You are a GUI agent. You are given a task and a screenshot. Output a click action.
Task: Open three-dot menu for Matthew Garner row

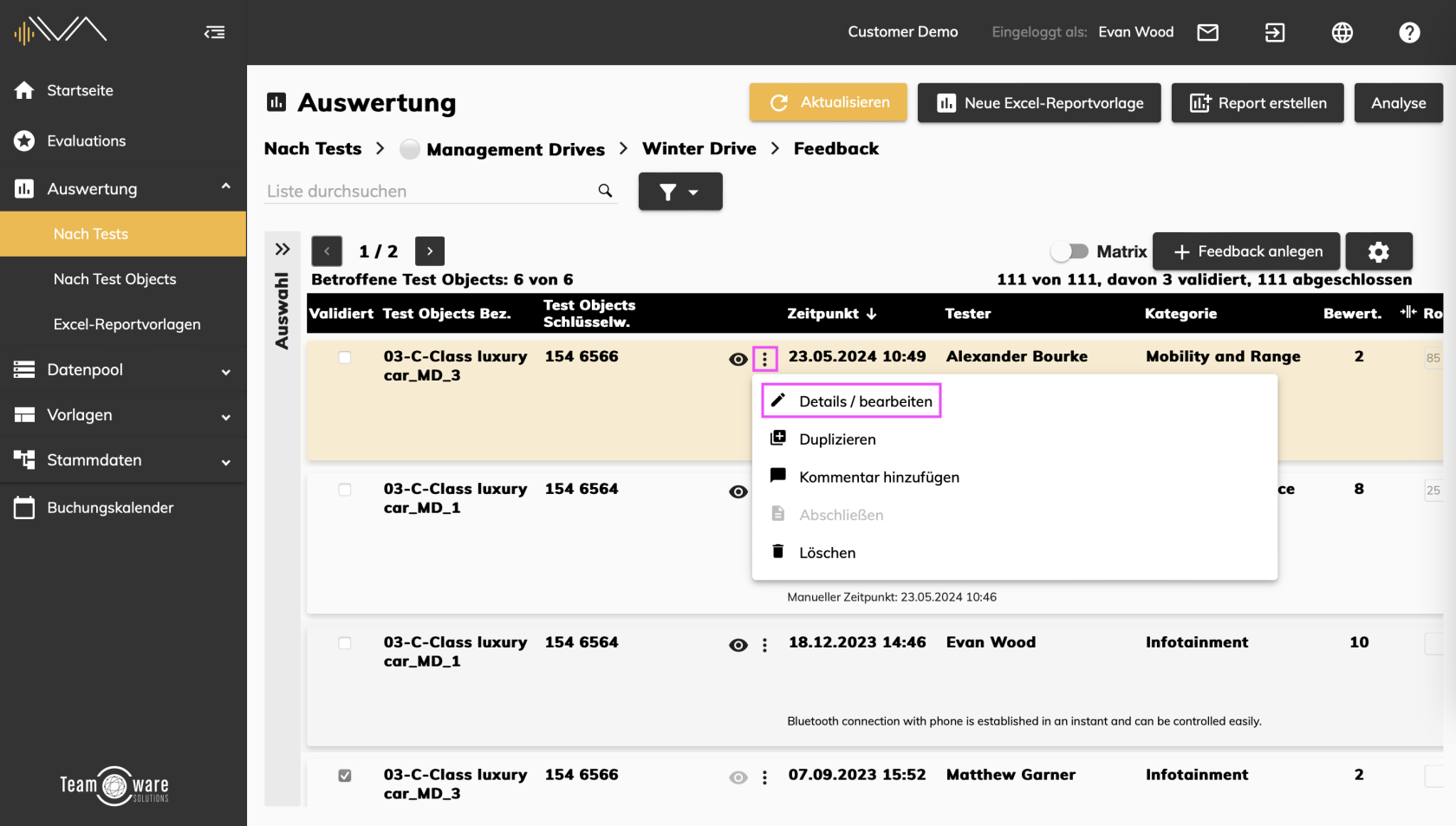[x=764, y=777]
